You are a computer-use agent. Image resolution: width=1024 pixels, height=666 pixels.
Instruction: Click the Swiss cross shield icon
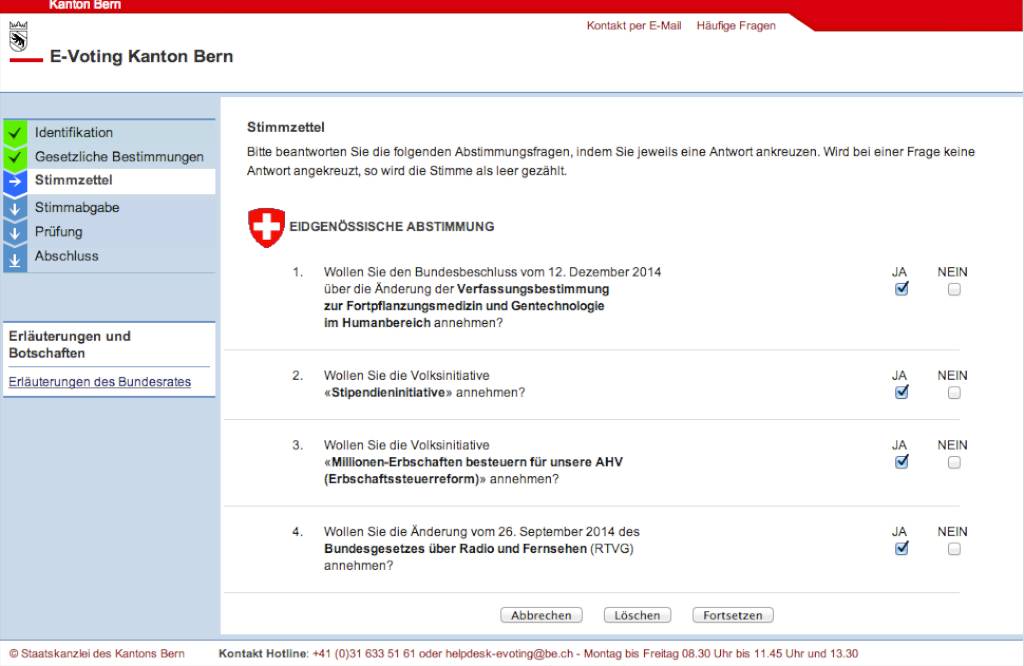pos(266,227)
